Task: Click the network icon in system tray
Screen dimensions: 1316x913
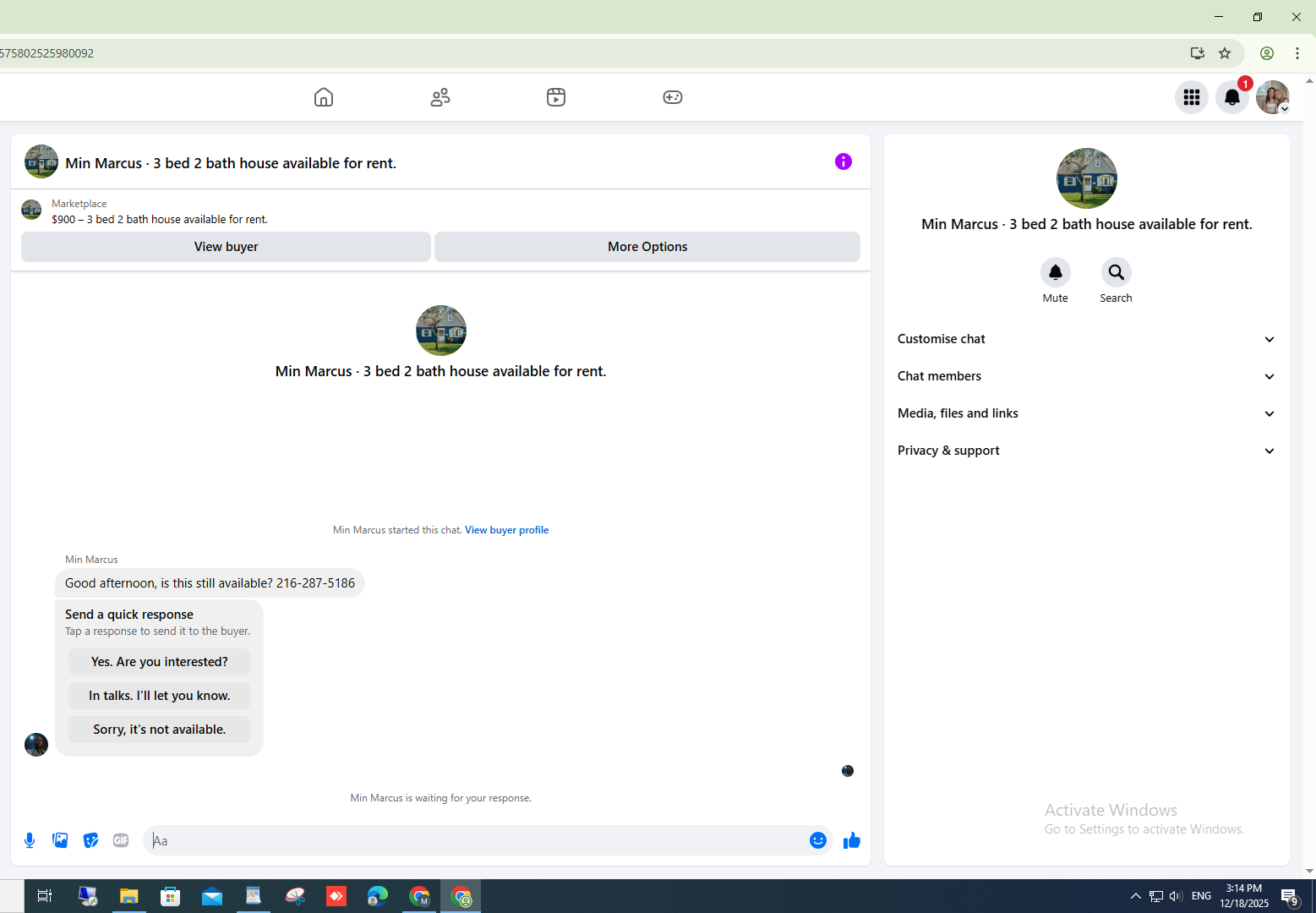Action: (x=1156, y=896)
